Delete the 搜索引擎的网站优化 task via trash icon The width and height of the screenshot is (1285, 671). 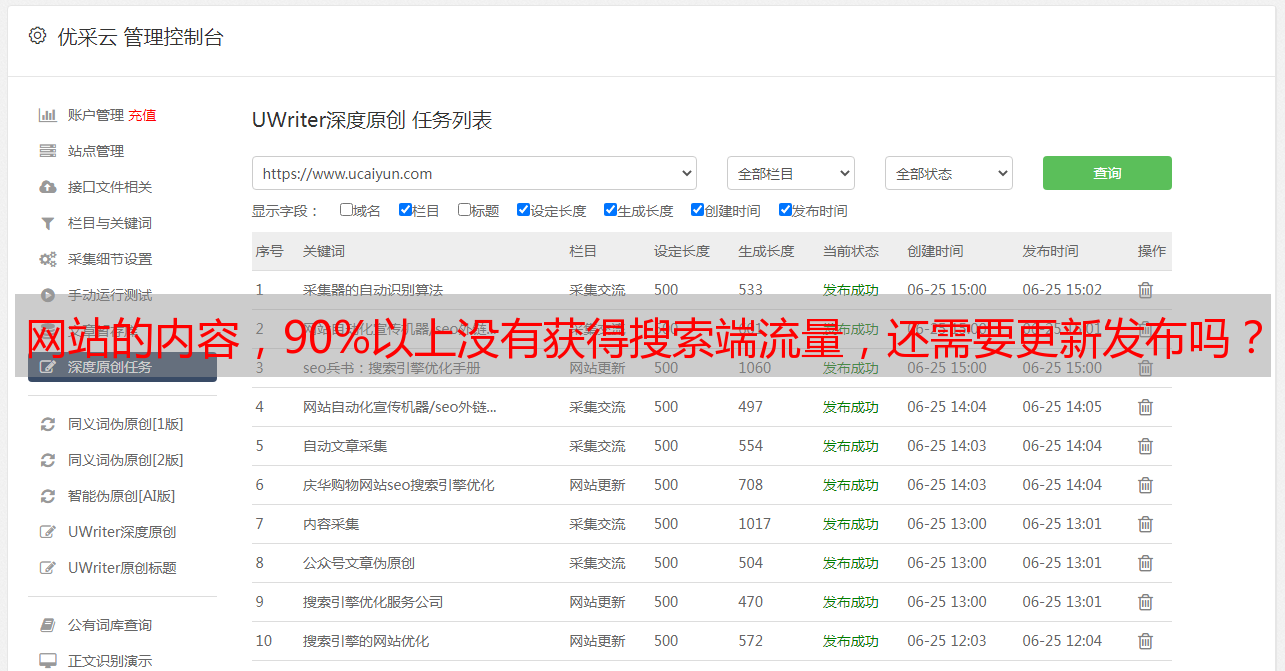pos(1145,641)
